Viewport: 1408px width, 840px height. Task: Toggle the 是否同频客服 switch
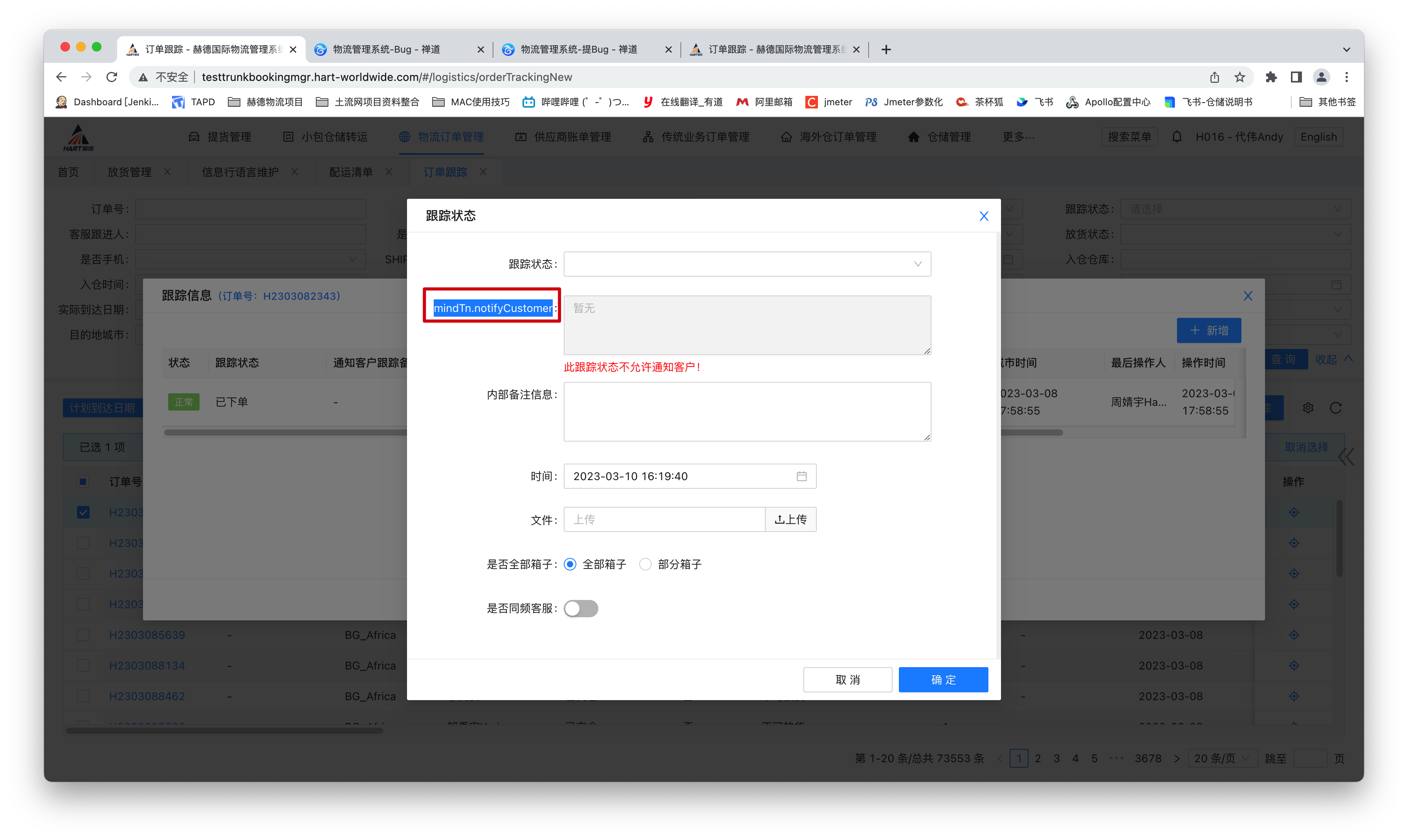[x=581, y=609]
